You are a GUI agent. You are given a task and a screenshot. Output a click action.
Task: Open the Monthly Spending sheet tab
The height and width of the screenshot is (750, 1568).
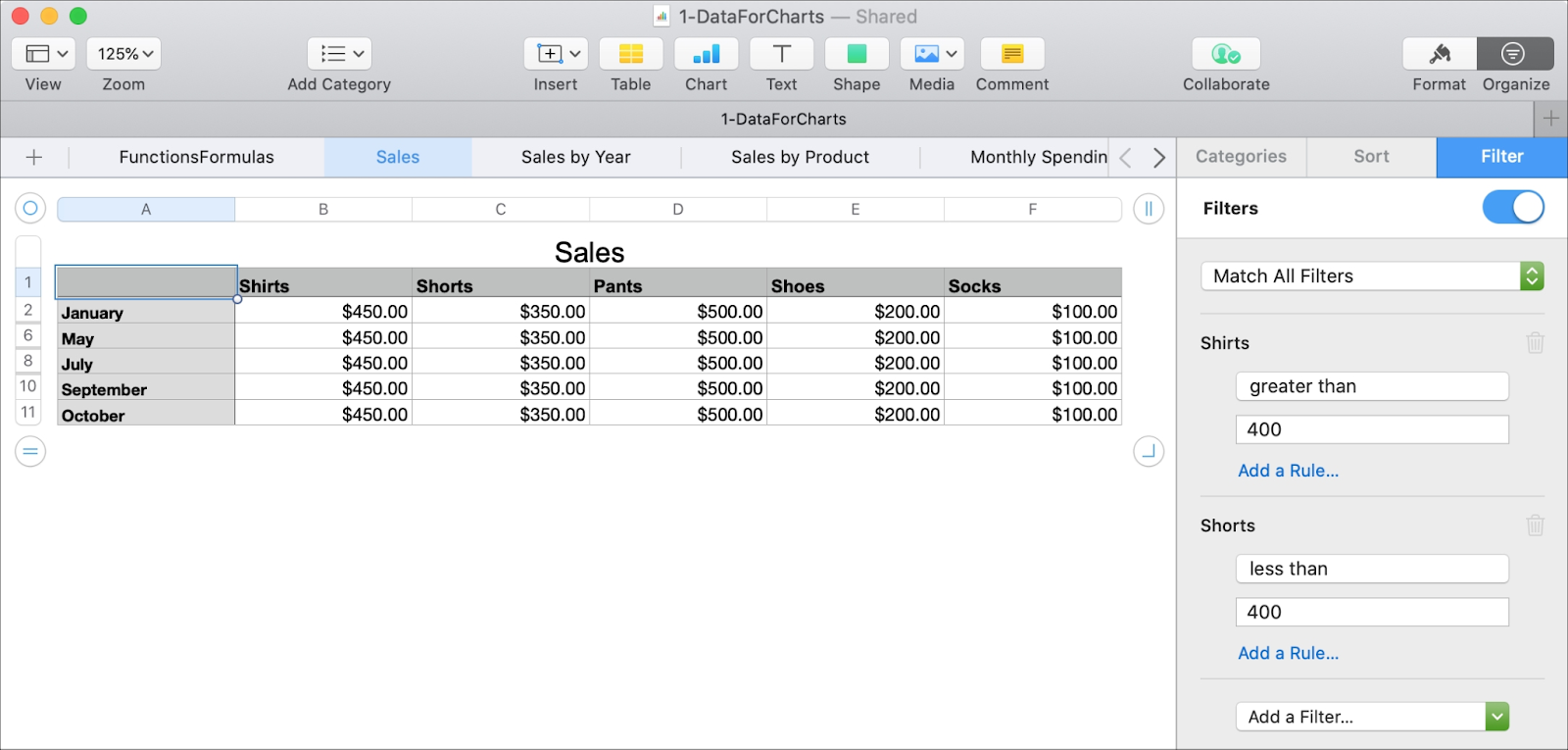[1038, 157]
